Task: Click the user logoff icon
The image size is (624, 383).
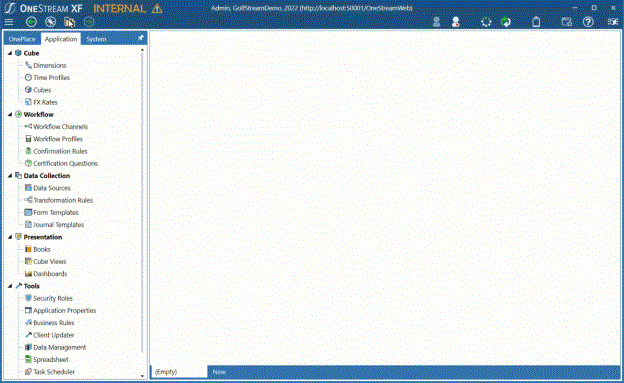Action: point(456,22)
